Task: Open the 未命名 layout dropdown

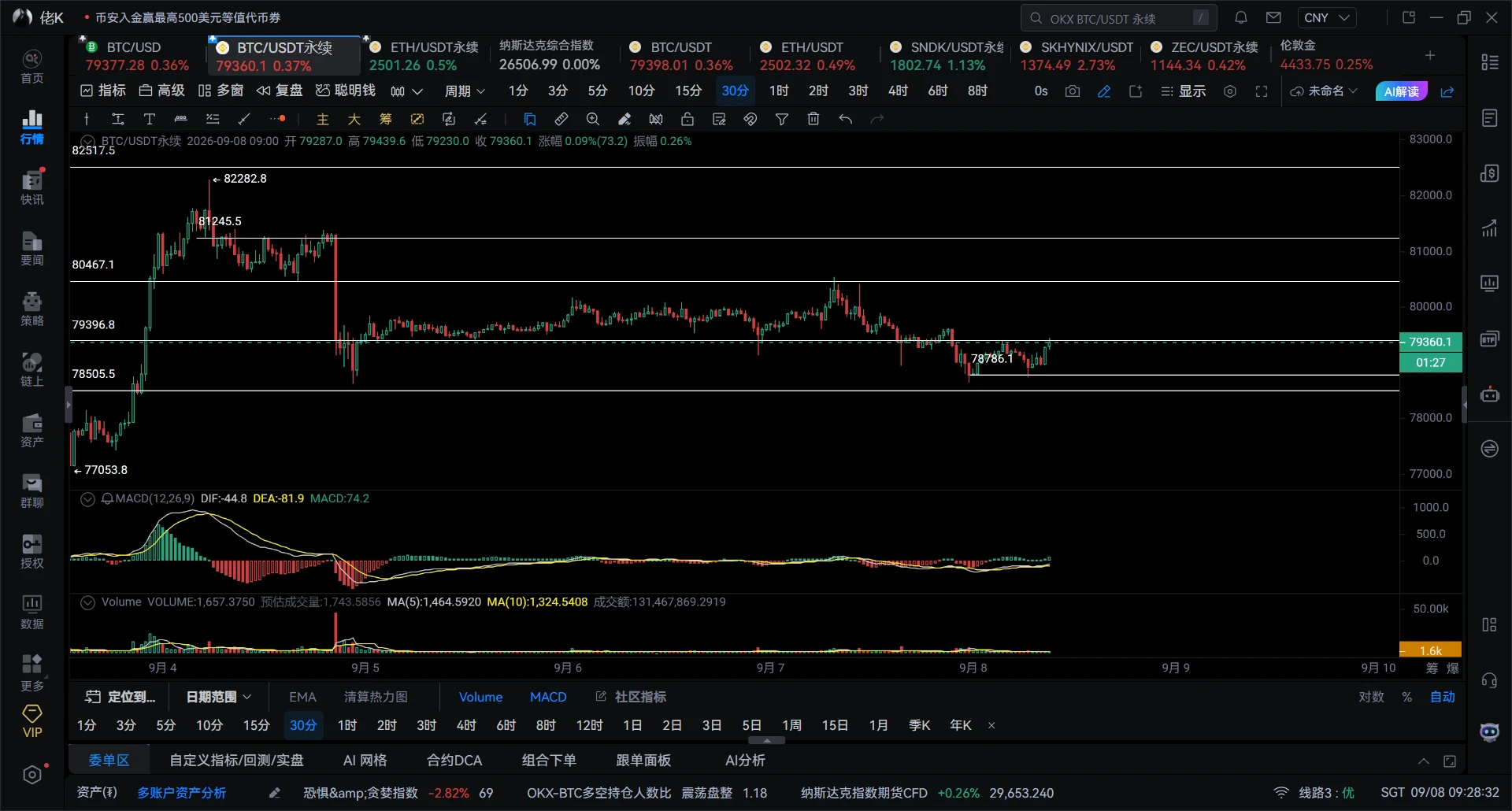Action: (x=1323, y=91)
